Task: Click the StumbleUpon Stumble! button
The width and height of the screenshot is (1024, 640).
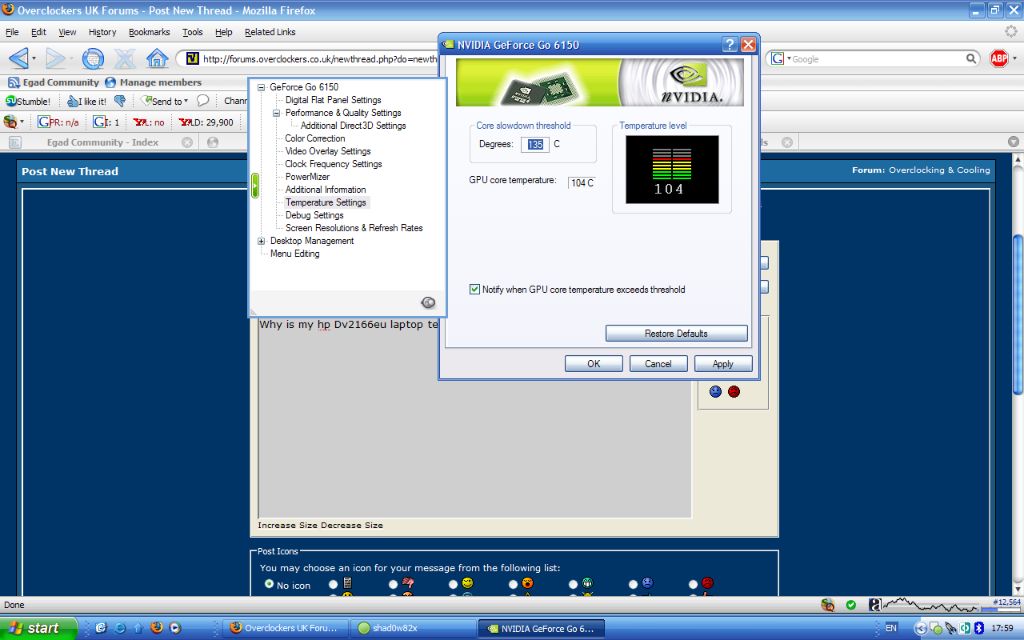Action: click(x=28, y=101)
